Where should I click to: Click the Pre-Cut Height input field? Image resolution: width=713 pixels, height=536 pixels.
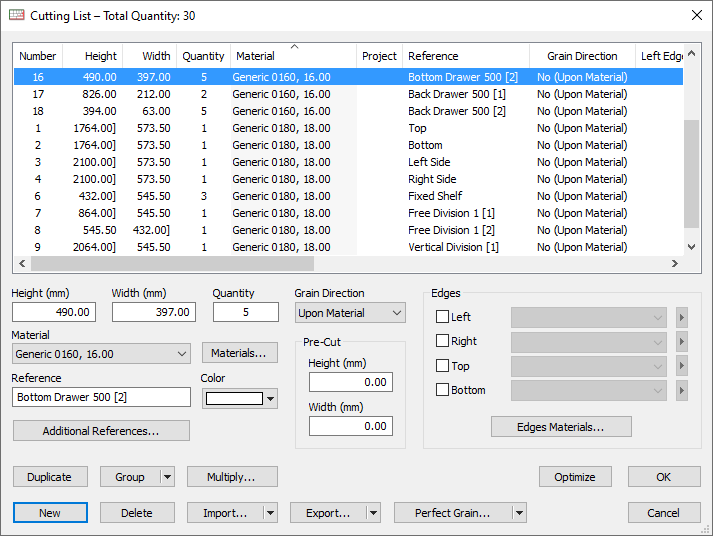[x=351, y=382]
